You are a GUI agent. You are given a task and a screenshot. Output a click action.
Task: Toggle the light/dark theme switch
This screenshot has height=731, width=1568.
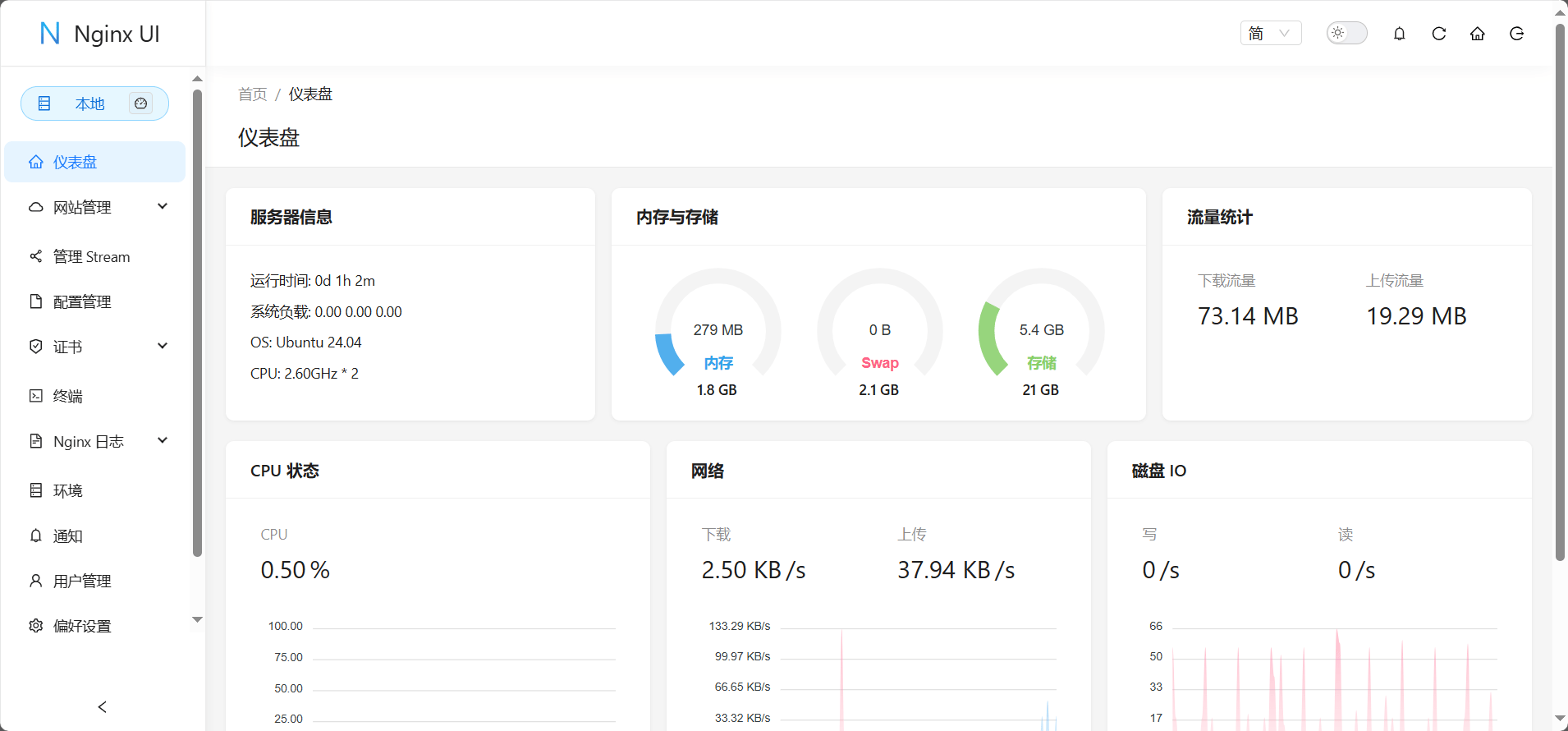[1346, 33]
